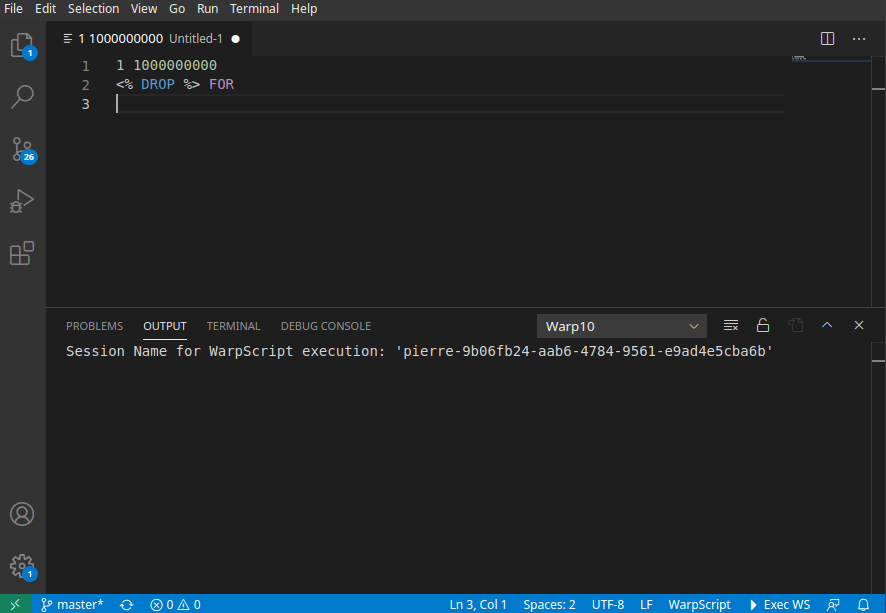Maximize the panel with the up chevron
The height and width of the screenshot is (613, 886).
click(827, 325)
